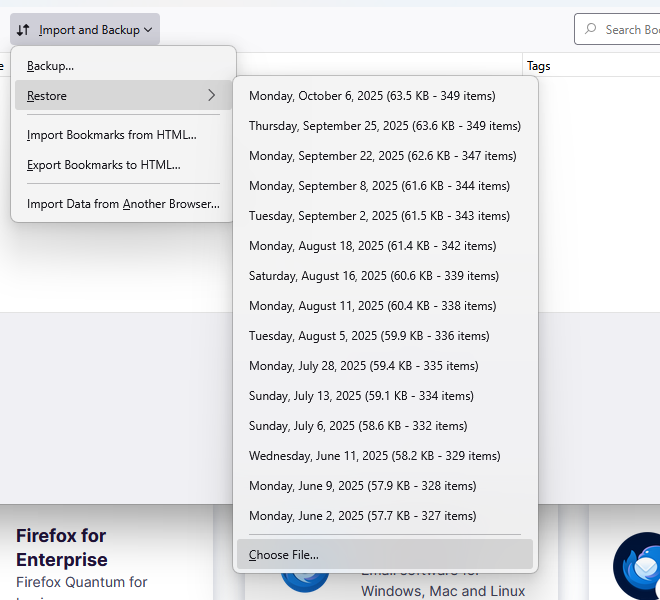The height and width of the screenshot is (600, 660).
Task: Click the Restore submenu chevron arrow
Action: pos(212,96)
